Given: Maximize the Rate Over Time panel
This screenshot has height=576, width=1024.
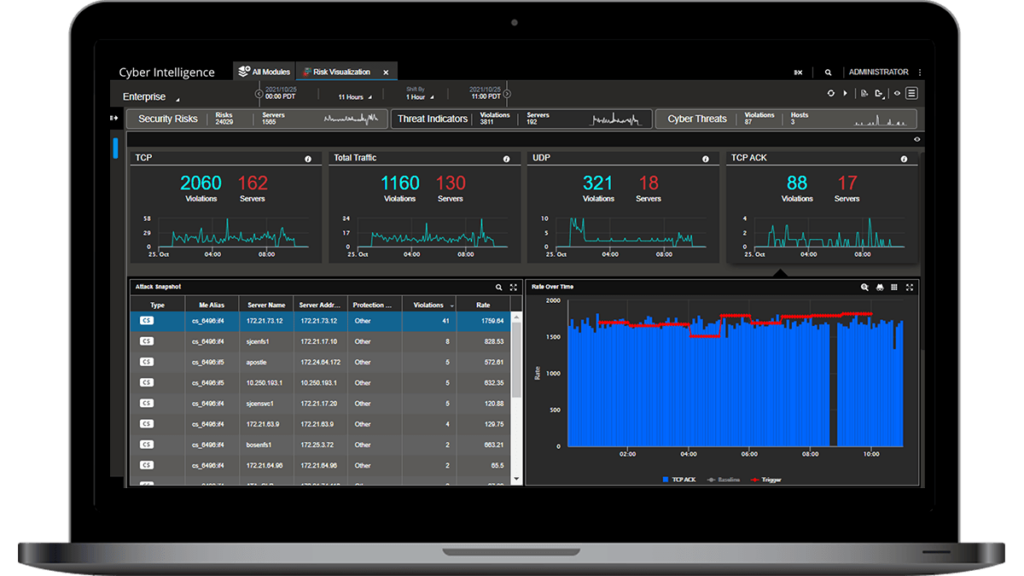Looking at the screenshot, I should 909,287.
